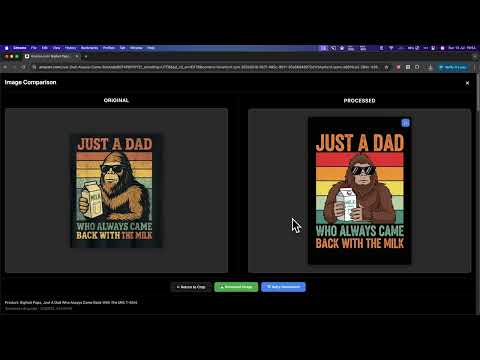The width and height of the screenshot is (480, 360).
Task: Click the date and time in the menu bar
Action: click(x=462, y=48)
